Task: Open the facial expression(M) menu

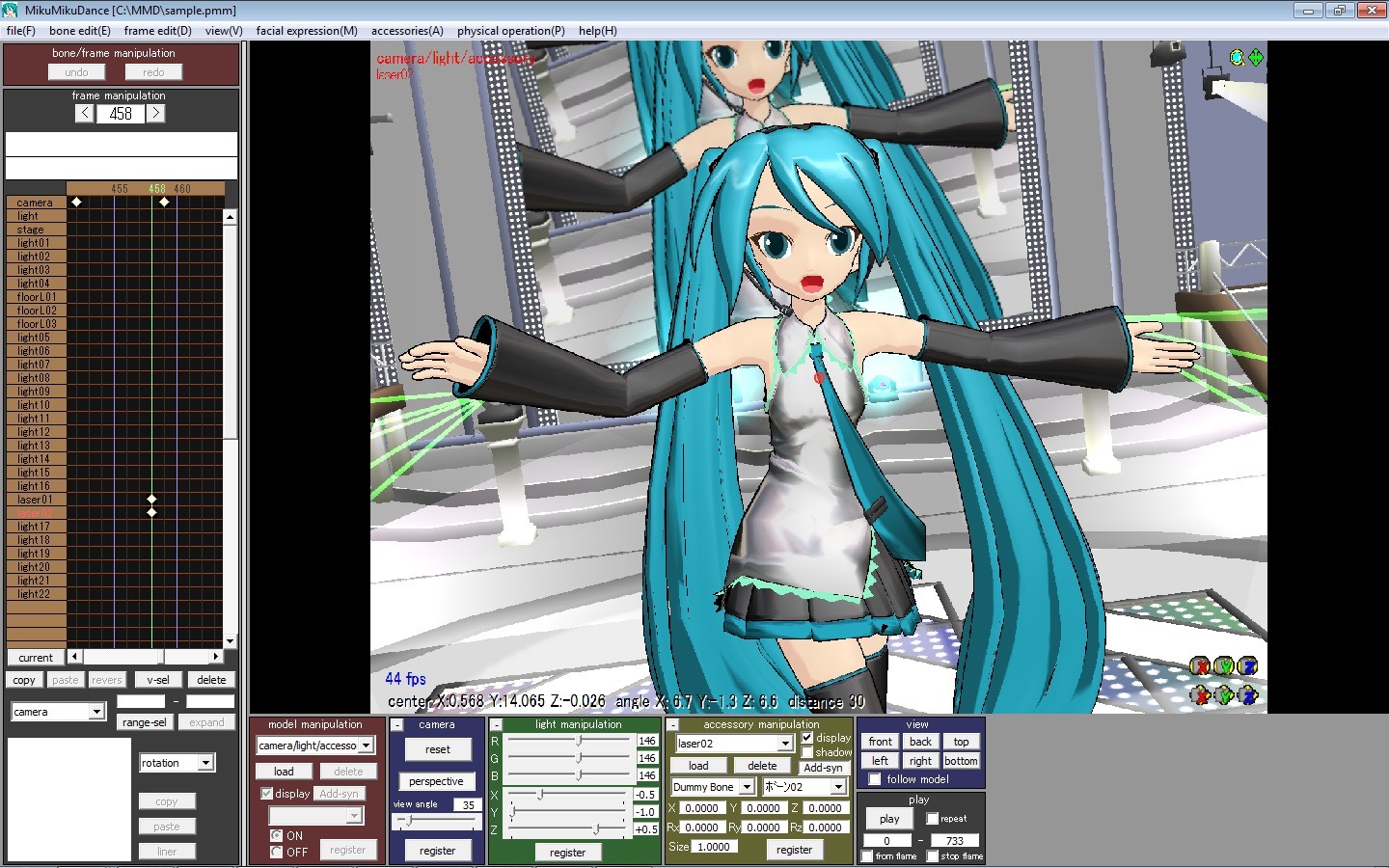Action: [x=307, y=31]
